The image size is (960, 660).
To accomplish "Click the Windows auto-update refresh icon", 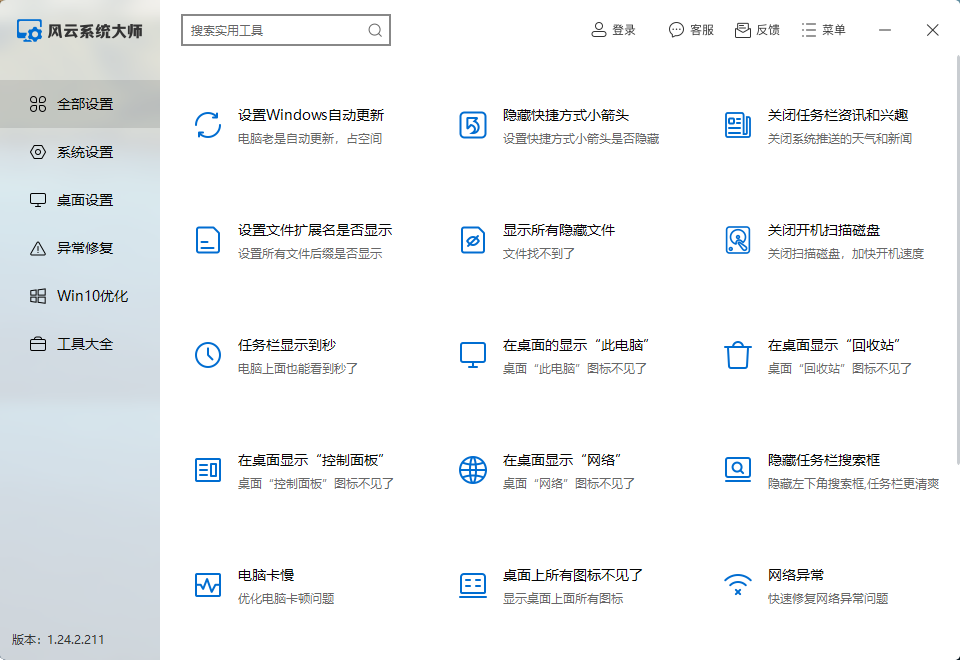I will pyautogui.click(x=208, y=125).
